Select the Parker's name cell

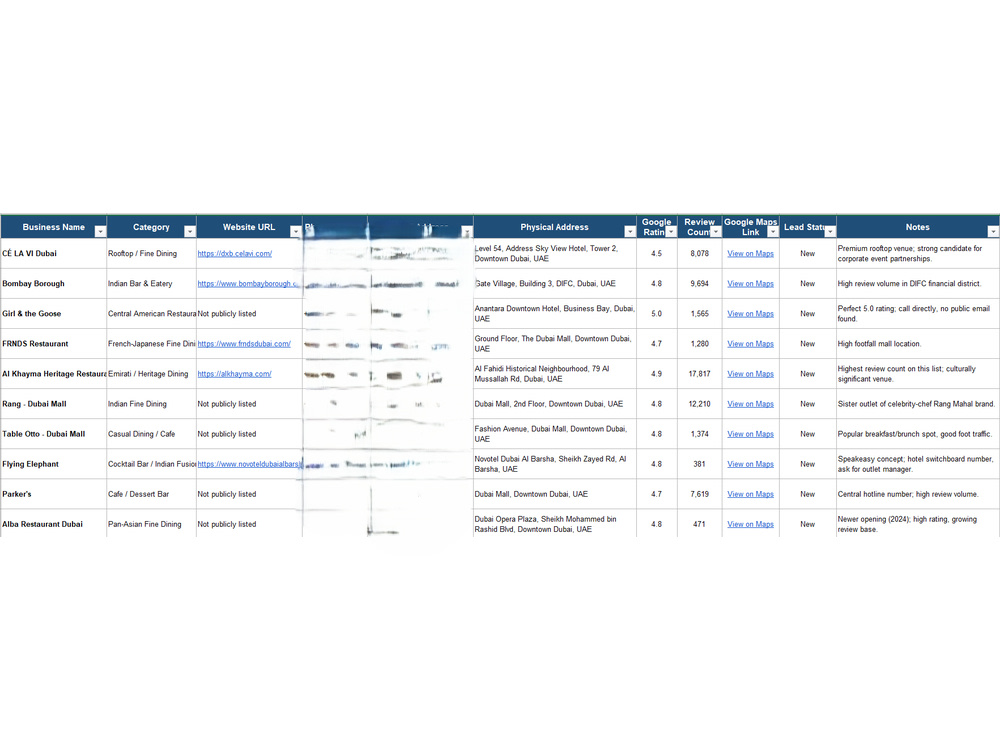click(54, 494)
